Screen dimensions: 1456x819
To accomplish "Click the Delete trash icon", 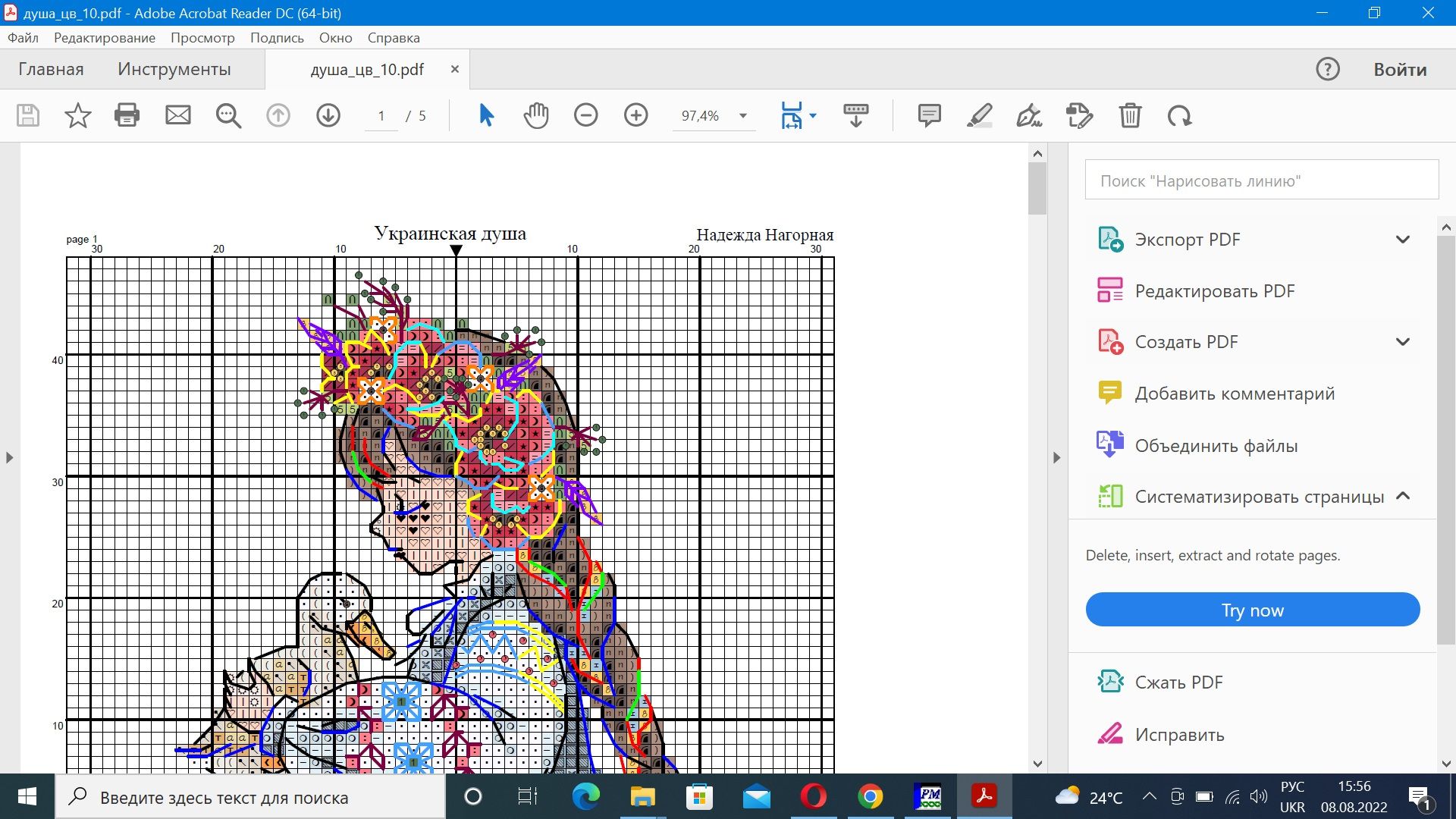I will 1130,115.
